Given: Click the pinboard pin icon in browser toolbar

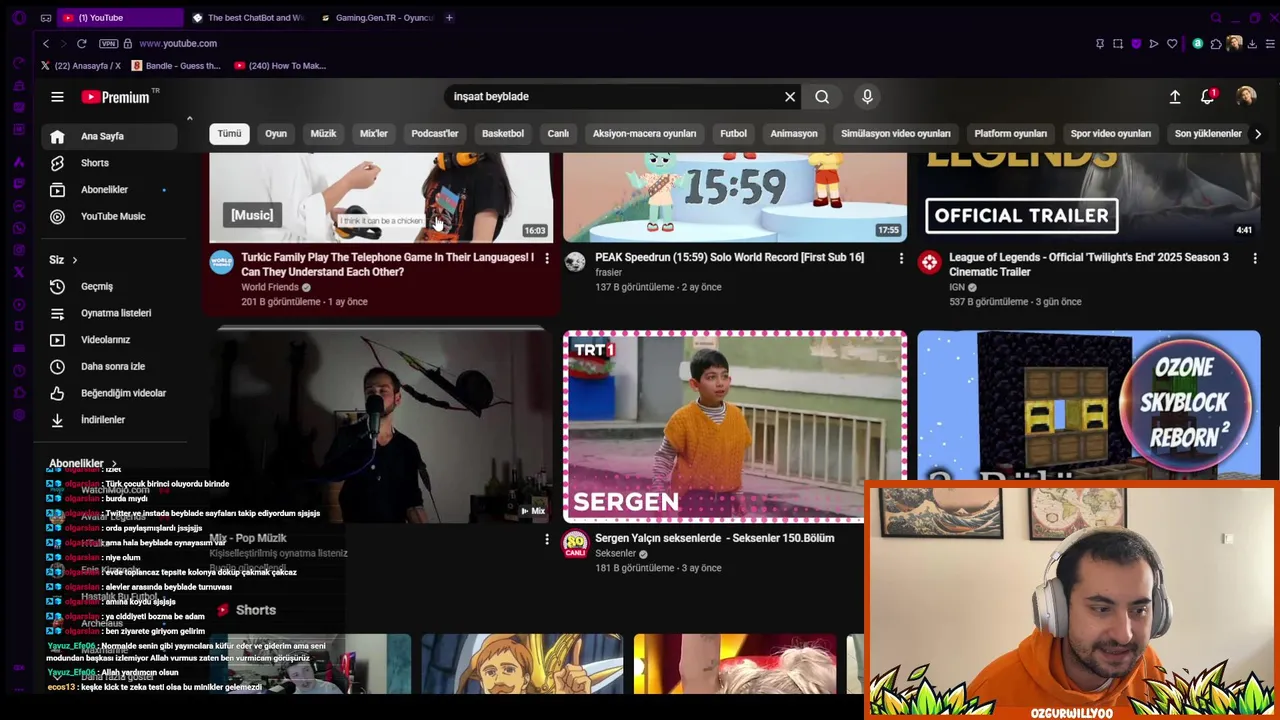Looking at the screenshot, I should [x=1100, y=44].
